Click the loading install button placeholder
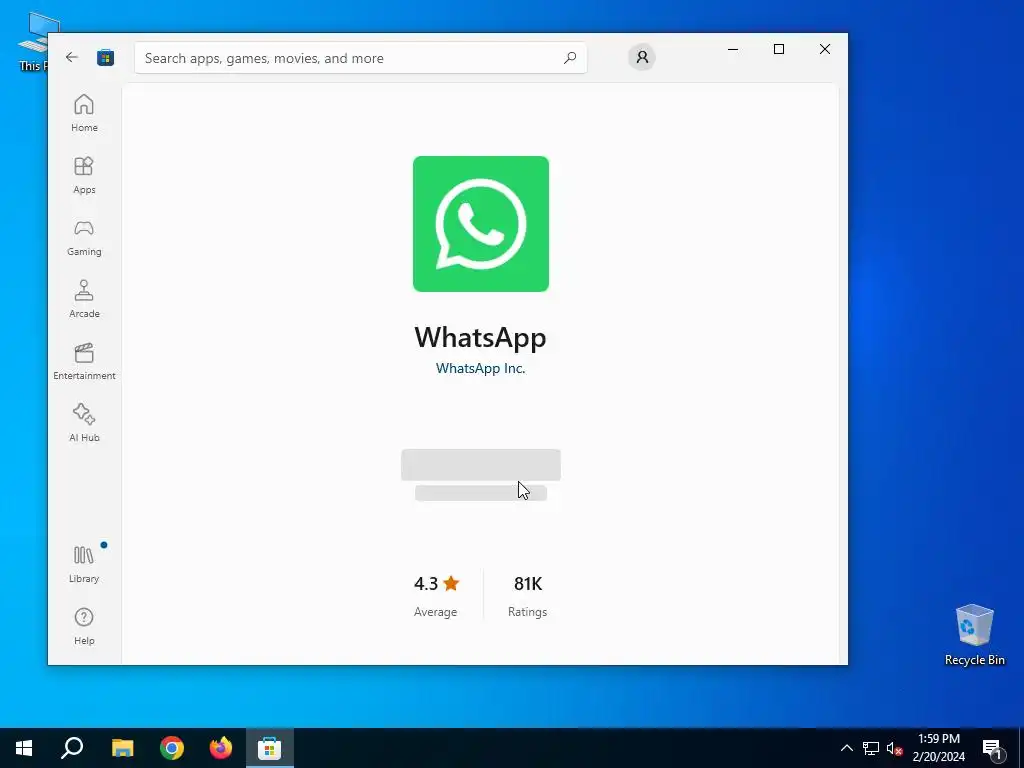Image resolution: width=1024 pixels, height=768 pixels. (481, 465)
